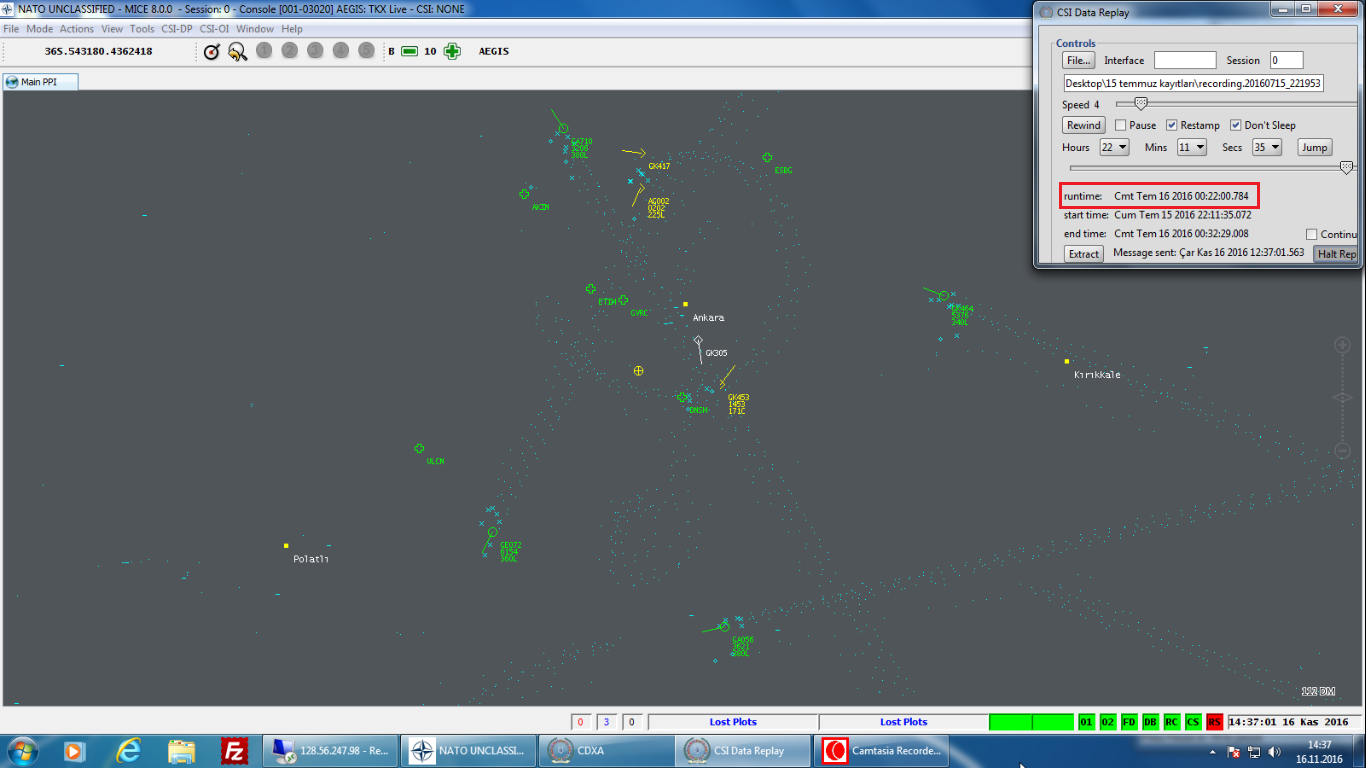Select preset view button 1
Screen dimensions: 1366x768
pos(264,50)
